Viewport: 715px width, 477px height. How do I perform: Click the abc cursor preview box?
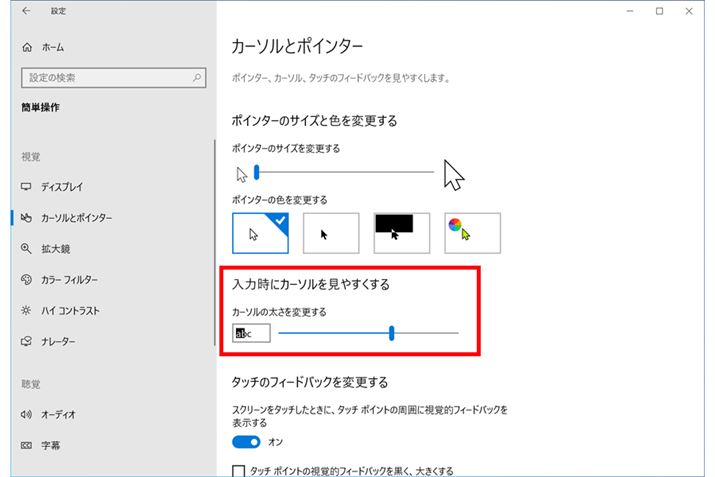click(x=251, y=333)
